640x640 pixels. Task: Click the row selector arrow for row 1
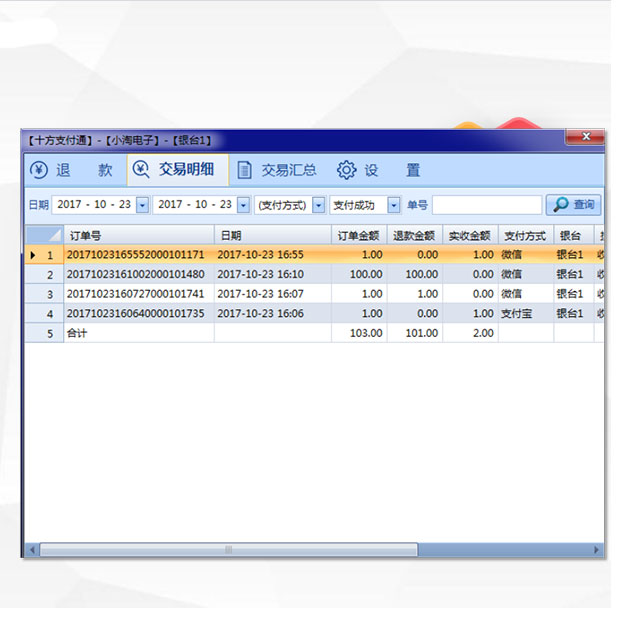(x=33, y=255)
